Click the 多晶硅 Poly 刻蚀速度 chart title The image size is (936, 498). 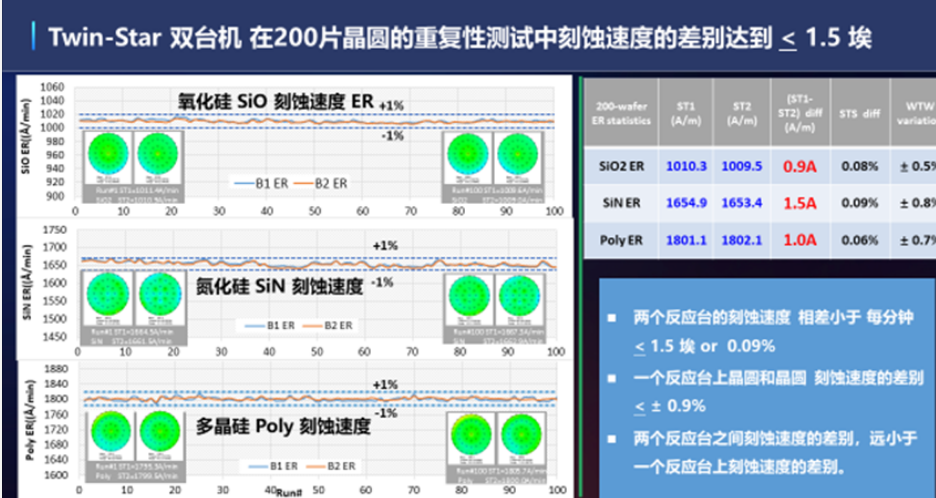click(286, 427)
